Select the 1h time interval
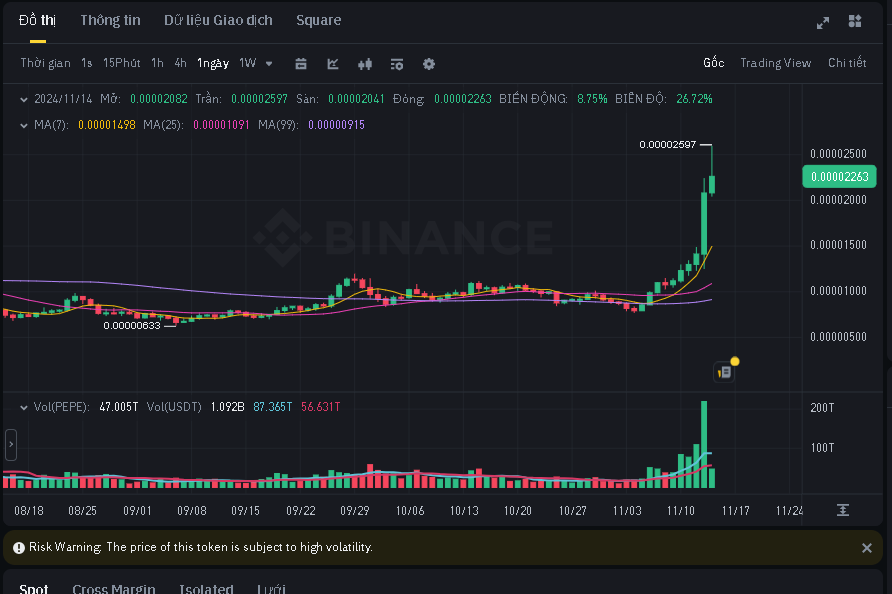892x594 pixels. tap(157, 63)
